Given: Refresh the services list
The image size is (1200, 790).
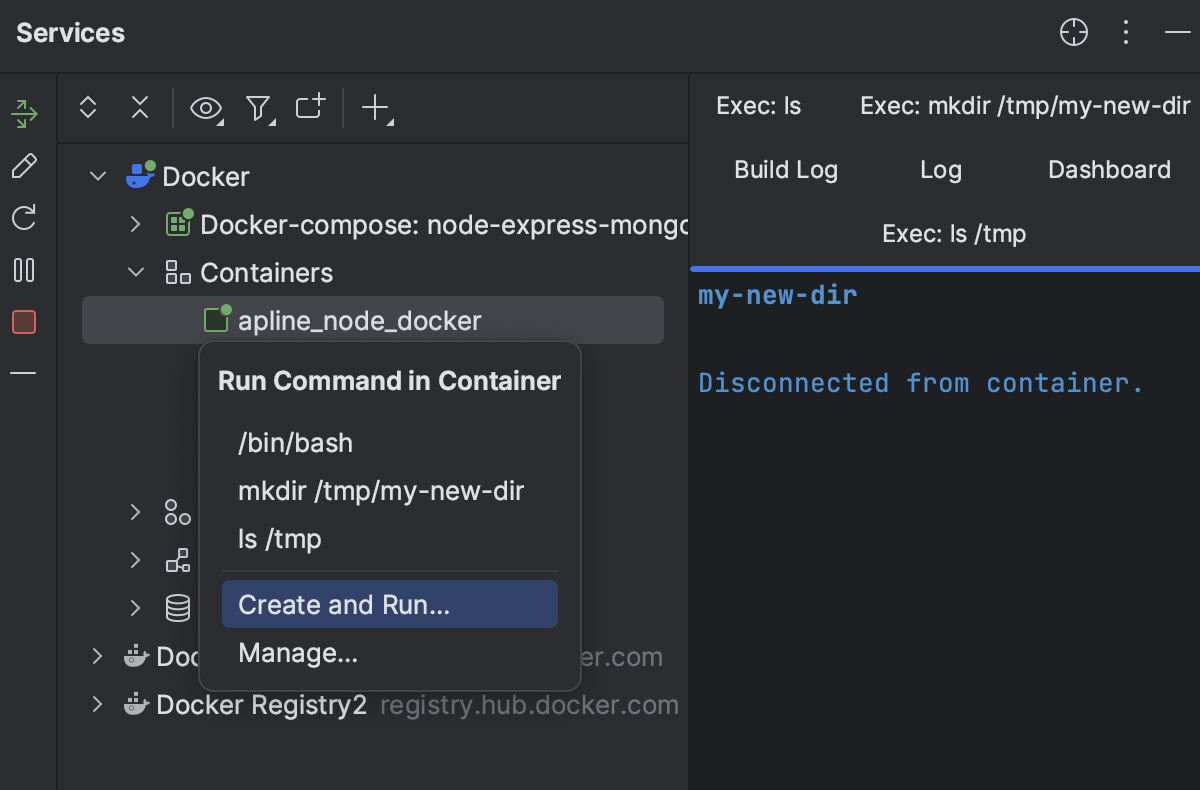Looking at the screenshot, I should [x=24, y=218].
